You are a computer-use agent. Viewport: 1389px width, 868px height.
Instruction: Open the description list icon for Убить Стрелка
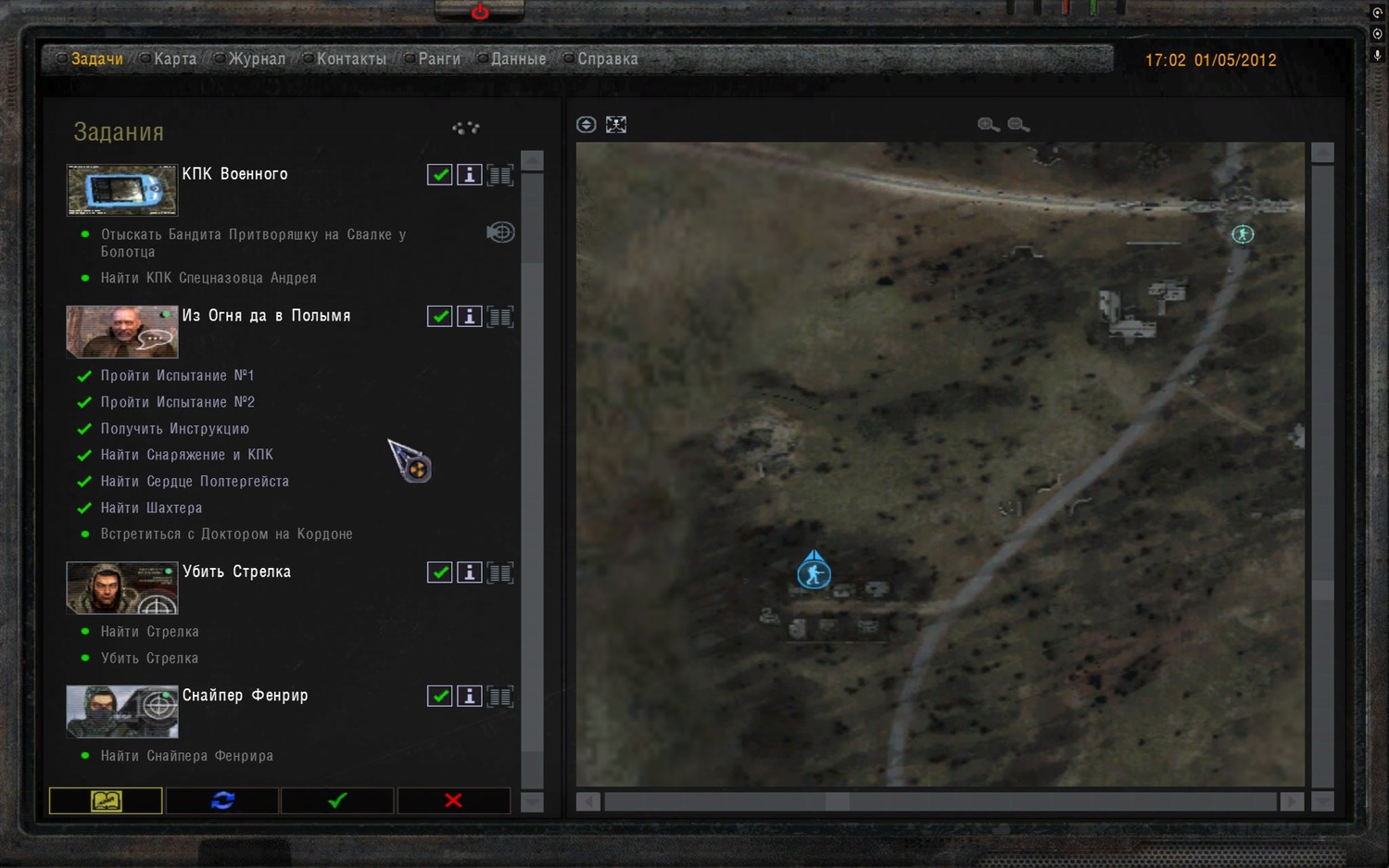(x=500, y=572)
